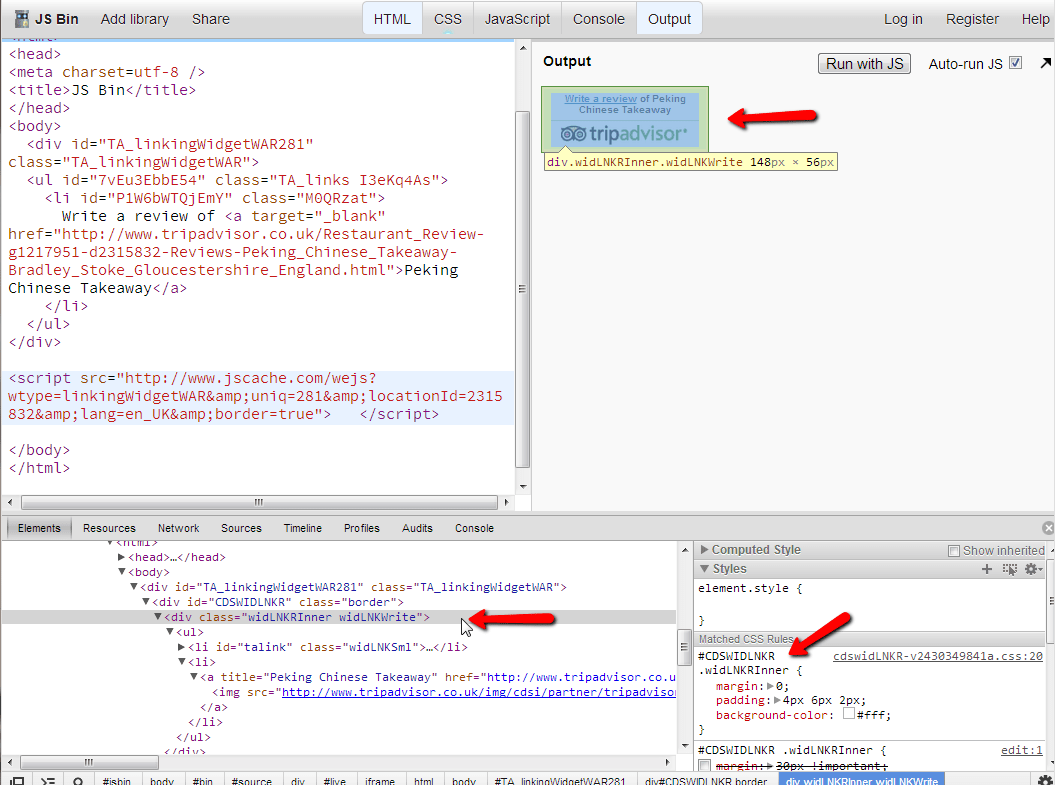
Task: Toggle element state icon in Styles header
Action: 1009,569
